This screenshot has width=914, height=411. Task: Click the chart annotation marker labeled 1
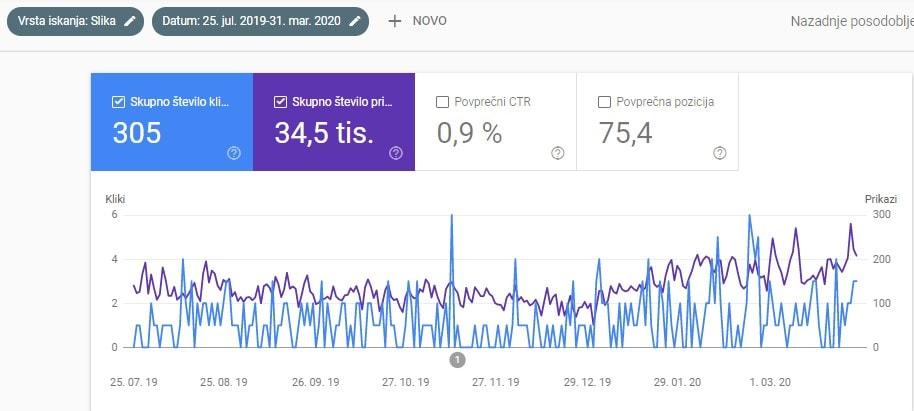pyautogui.click(x=458, y=360)
